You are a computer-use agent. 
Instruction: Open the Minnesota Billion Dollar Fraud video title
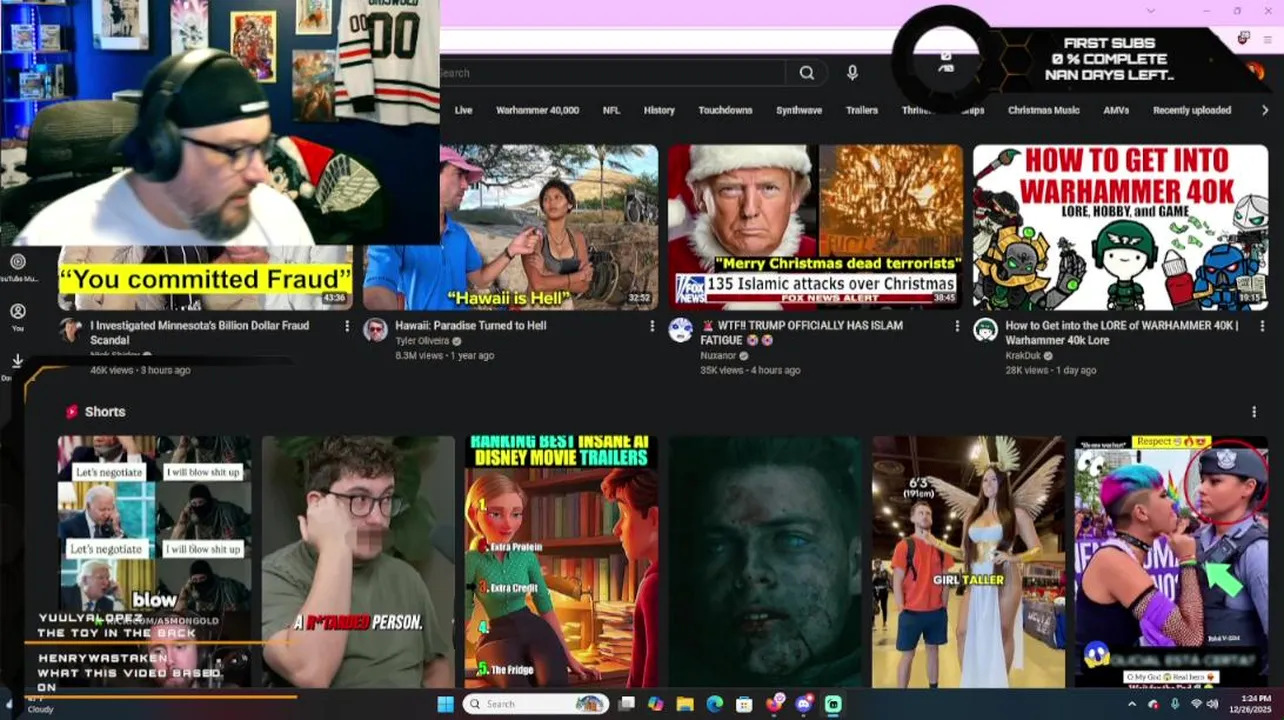(x=199, y=333)
